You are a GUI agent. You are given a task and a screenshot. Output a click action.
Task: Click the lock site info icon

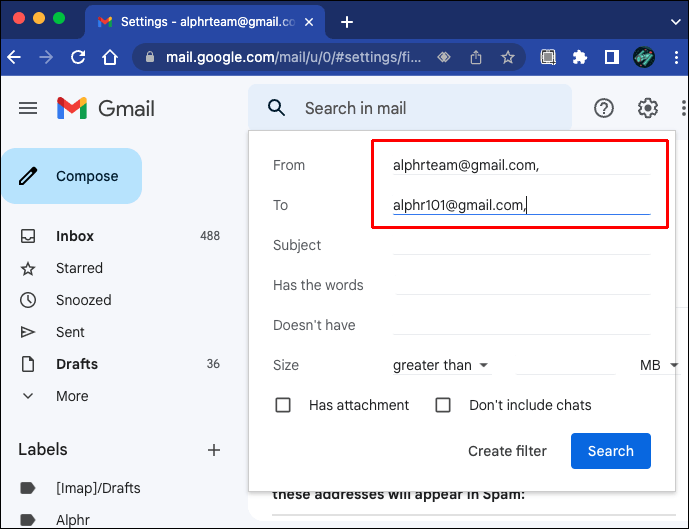pyautogui.click(x=150, y=57)
